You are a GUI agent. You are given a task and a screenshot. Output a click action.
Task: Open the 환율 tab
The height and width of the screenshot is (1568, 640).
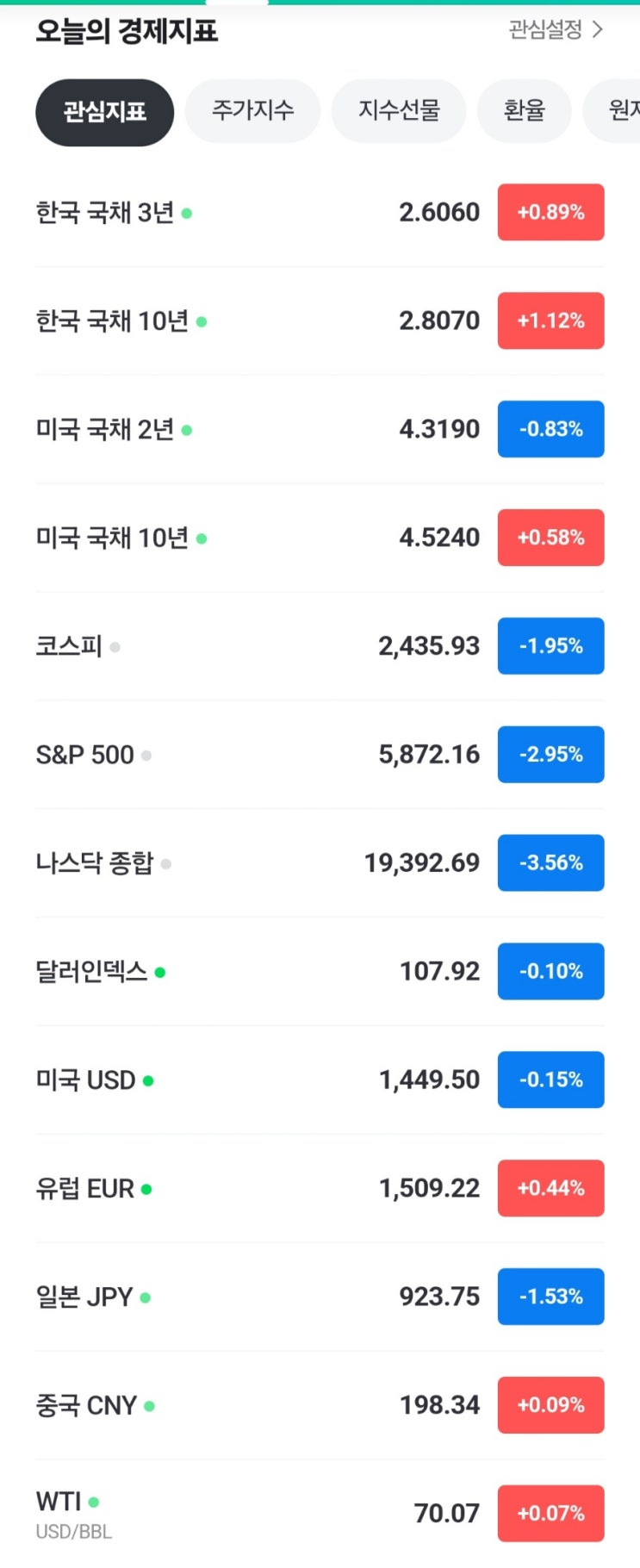pos(524,110)
